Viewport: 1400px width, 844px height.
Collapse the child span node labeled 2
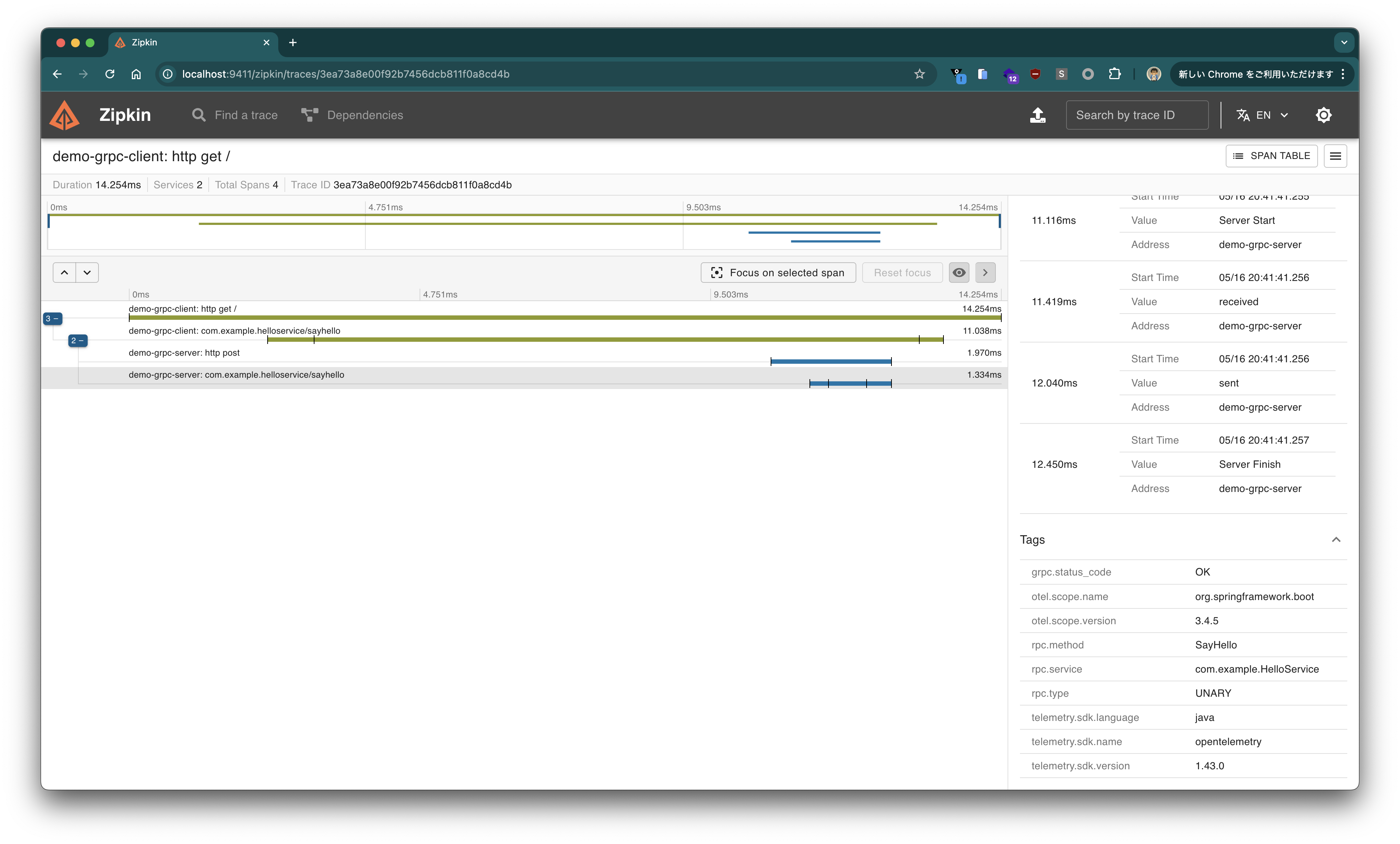pos(77,340)
